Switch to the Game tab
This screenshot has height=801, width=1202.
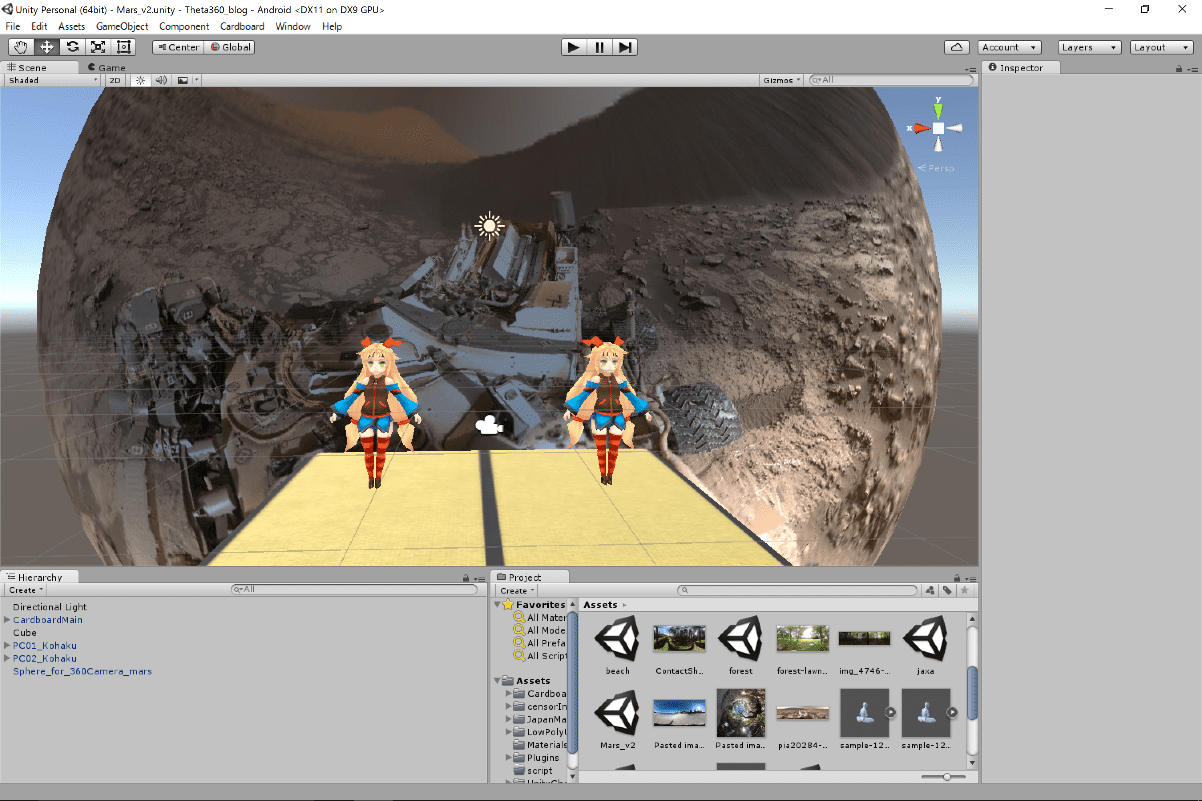tap(106, 68)
